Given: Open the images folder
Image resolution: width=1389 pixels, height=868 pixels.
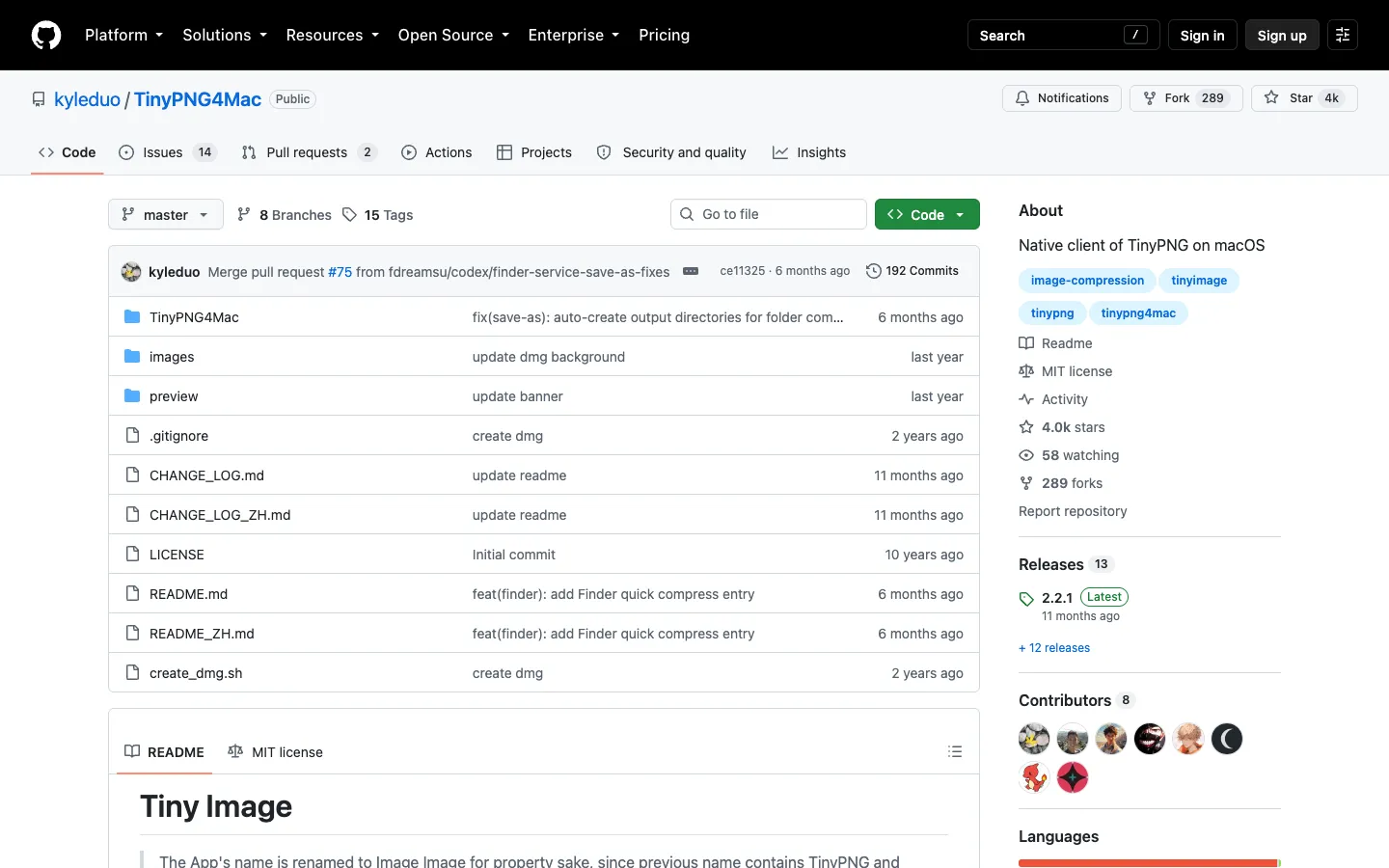Looking at the screenshot, I should (x=172, y=357).
